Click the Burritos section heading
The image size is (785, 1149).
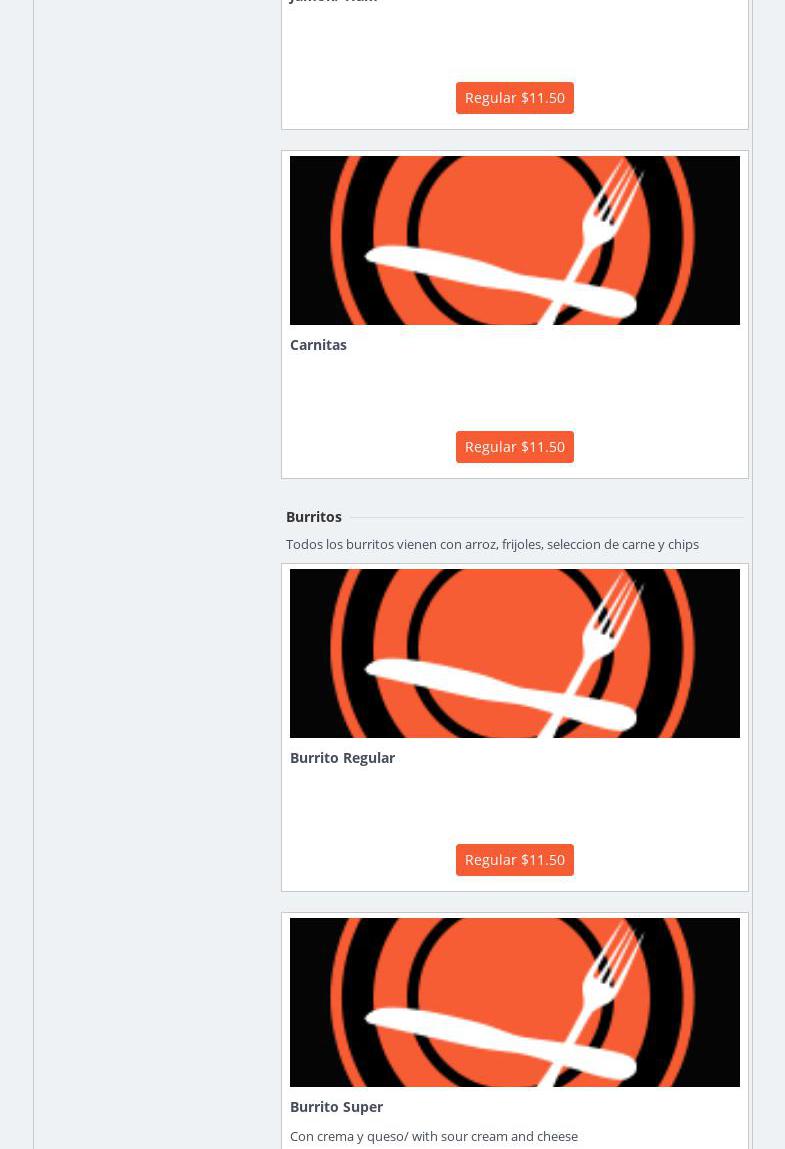click(x=314, y=517)
